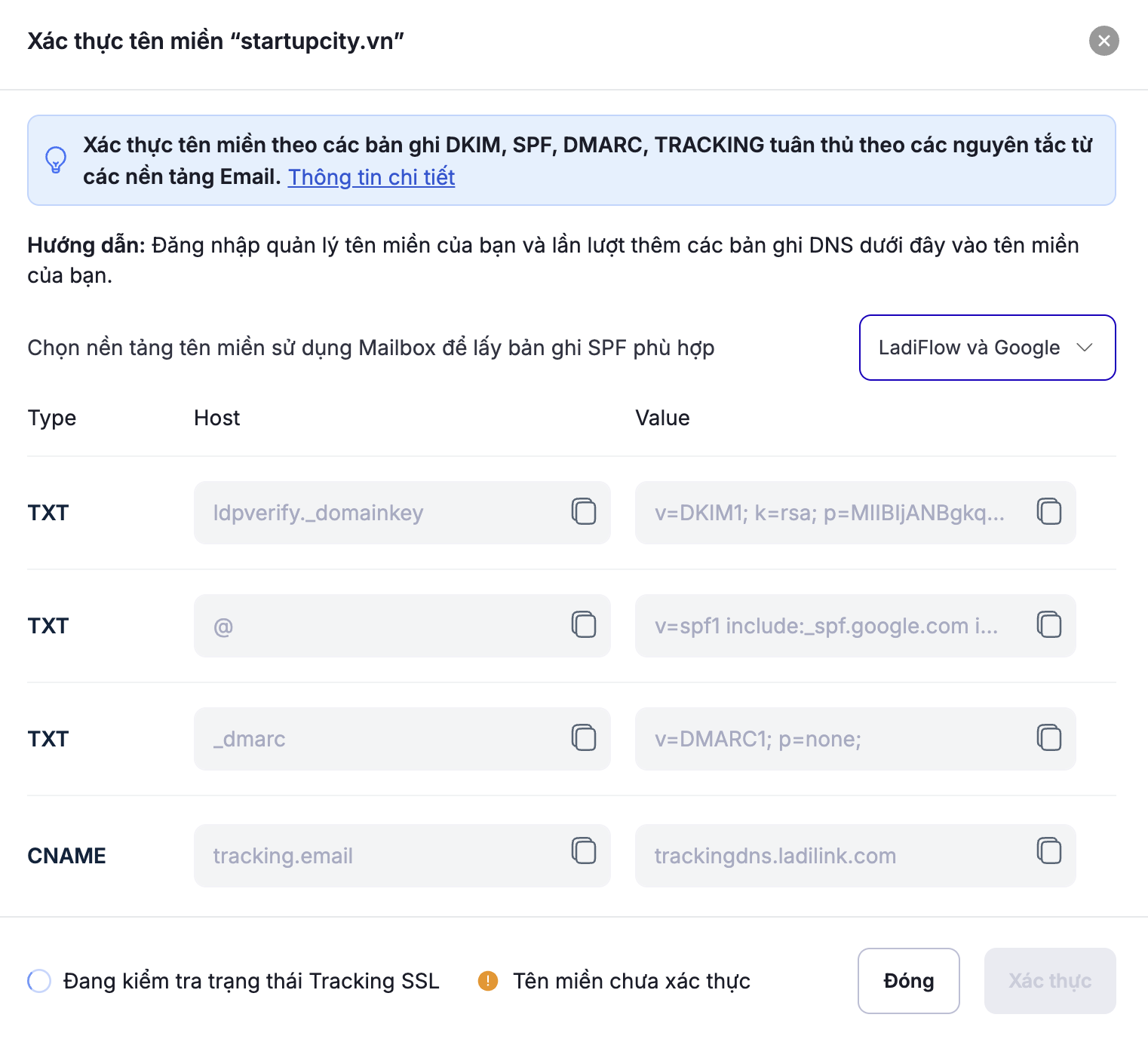This screenshot has height=1039, width=1148.
Task: Click the tracking.email host field
Action: tap(377, 856)
